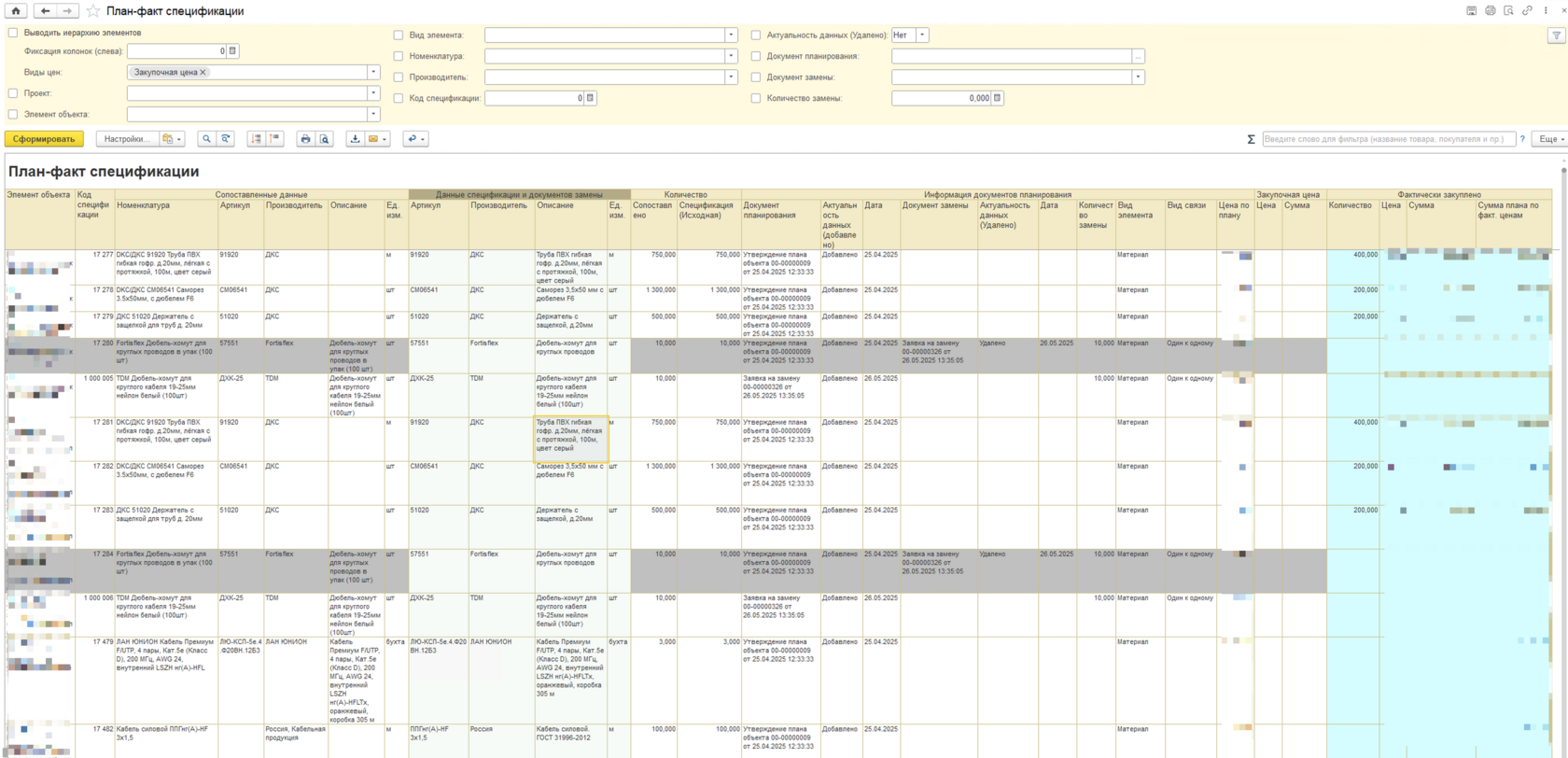Collapse all groups icon in the toolbar
1568x758 pixels.
coord(274,139)
